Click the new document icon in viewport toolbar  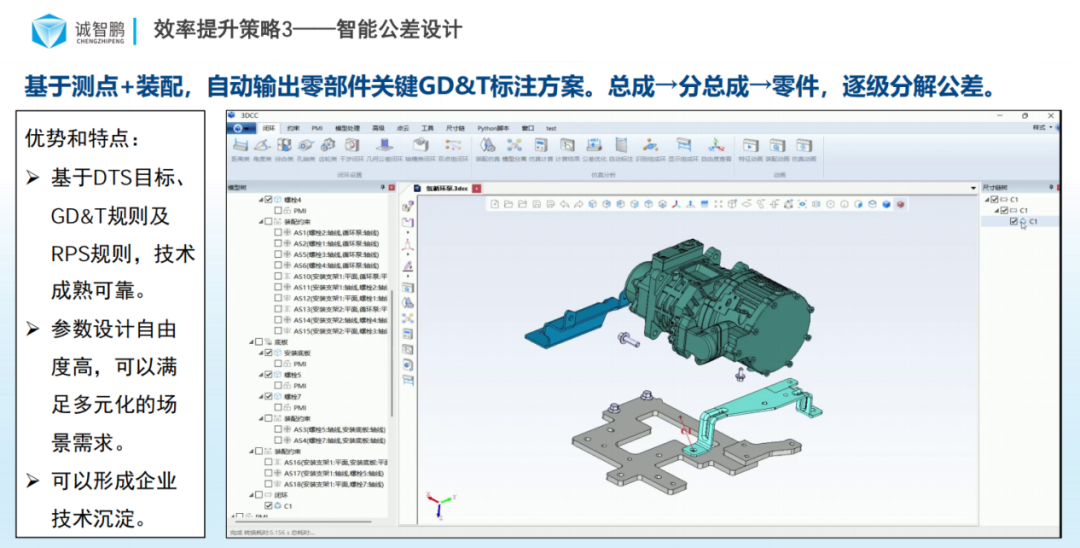point(495,204)
